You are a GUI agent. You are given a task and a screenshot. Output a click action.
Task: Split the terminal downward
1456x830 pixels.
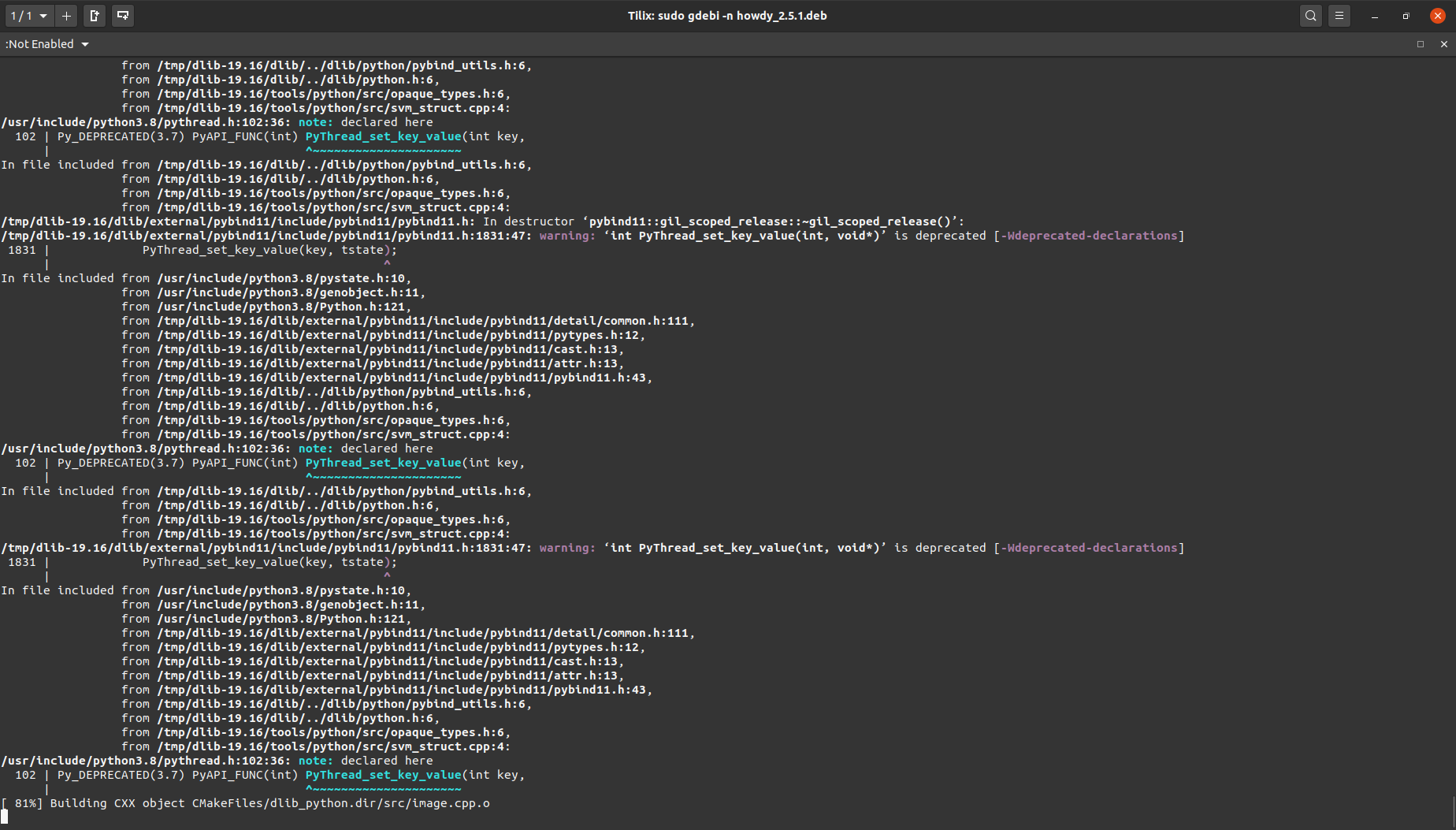tap(123, 16)
